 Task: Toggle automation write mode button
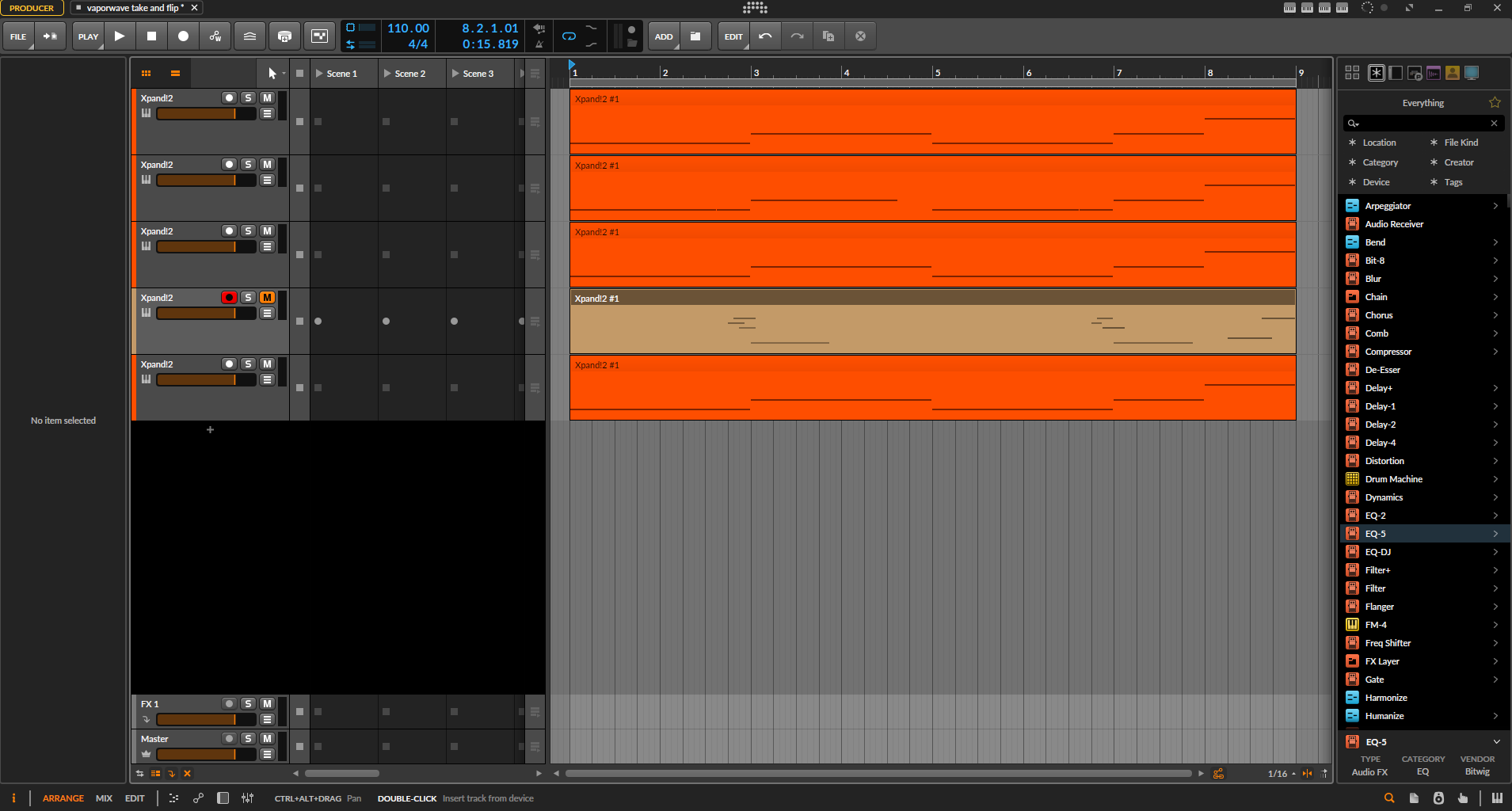pyautogui.click(x=215, y=36)
